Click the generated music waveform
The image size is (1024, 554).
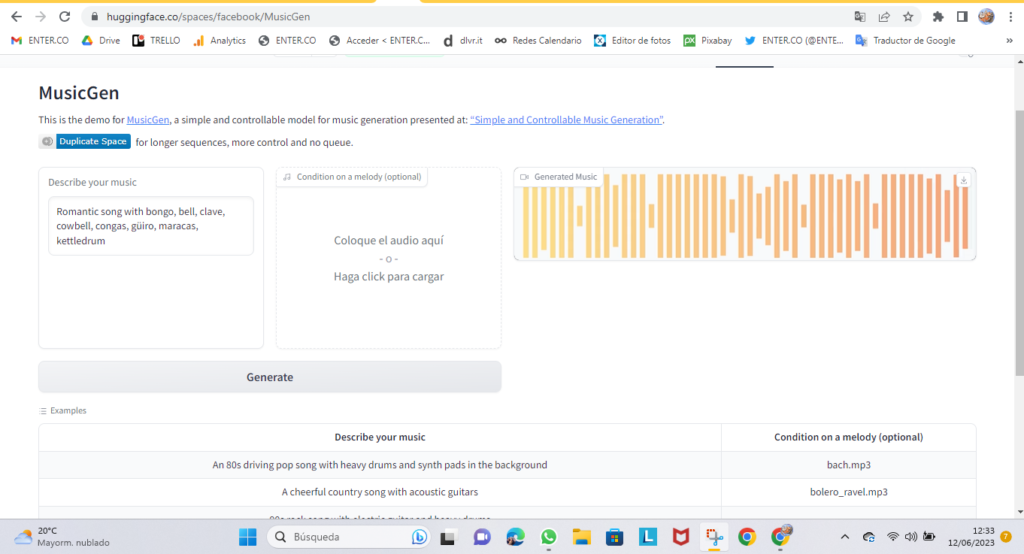[744, 216]
